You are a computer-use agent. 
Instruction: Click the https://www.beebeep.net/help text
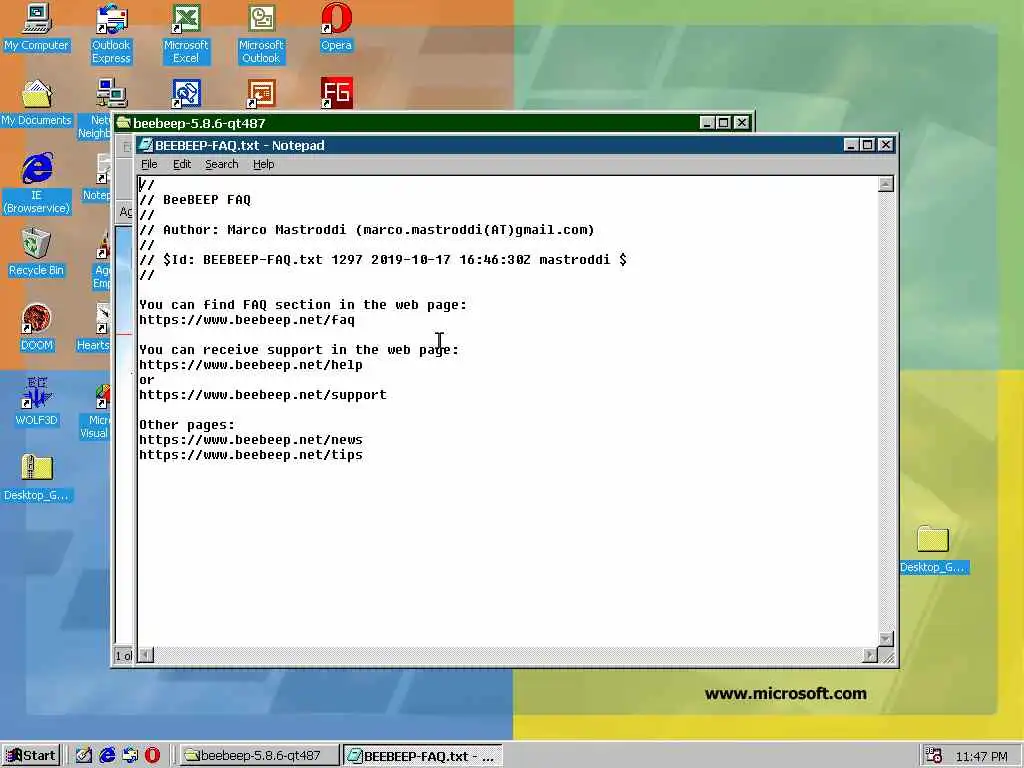click(251, 365)
